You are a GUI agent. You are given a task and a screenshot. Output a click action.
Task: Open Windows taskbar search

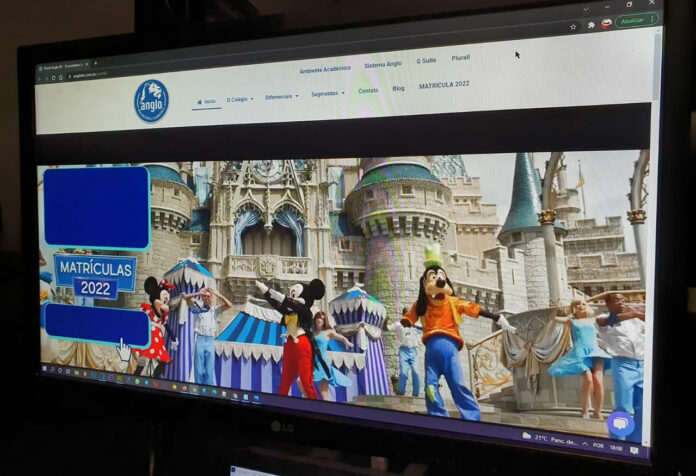coord(52,370)
